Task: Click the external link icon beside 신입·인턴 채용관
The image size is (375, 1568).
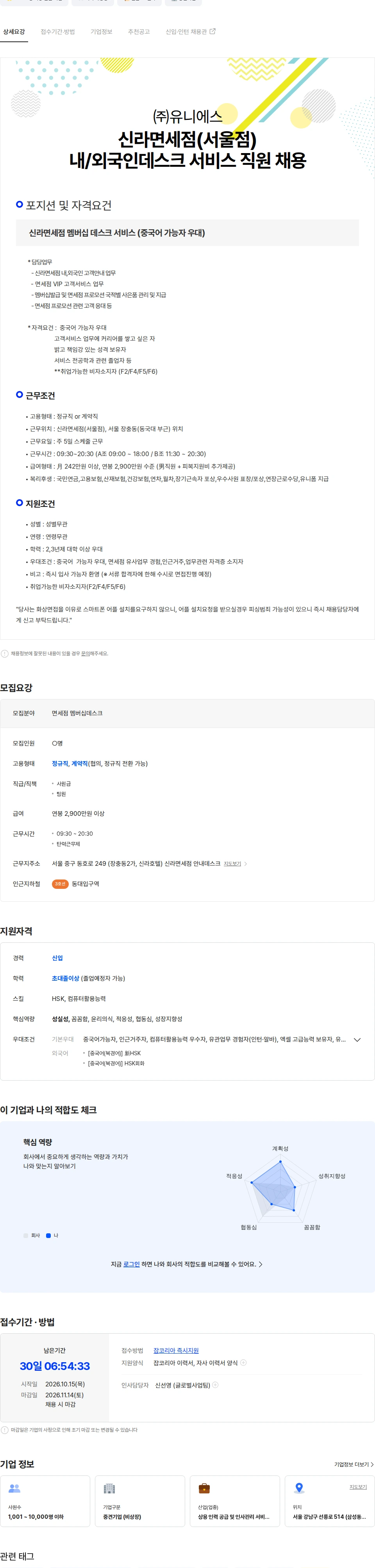Action: pyautogui.click(x=212, y=31)
